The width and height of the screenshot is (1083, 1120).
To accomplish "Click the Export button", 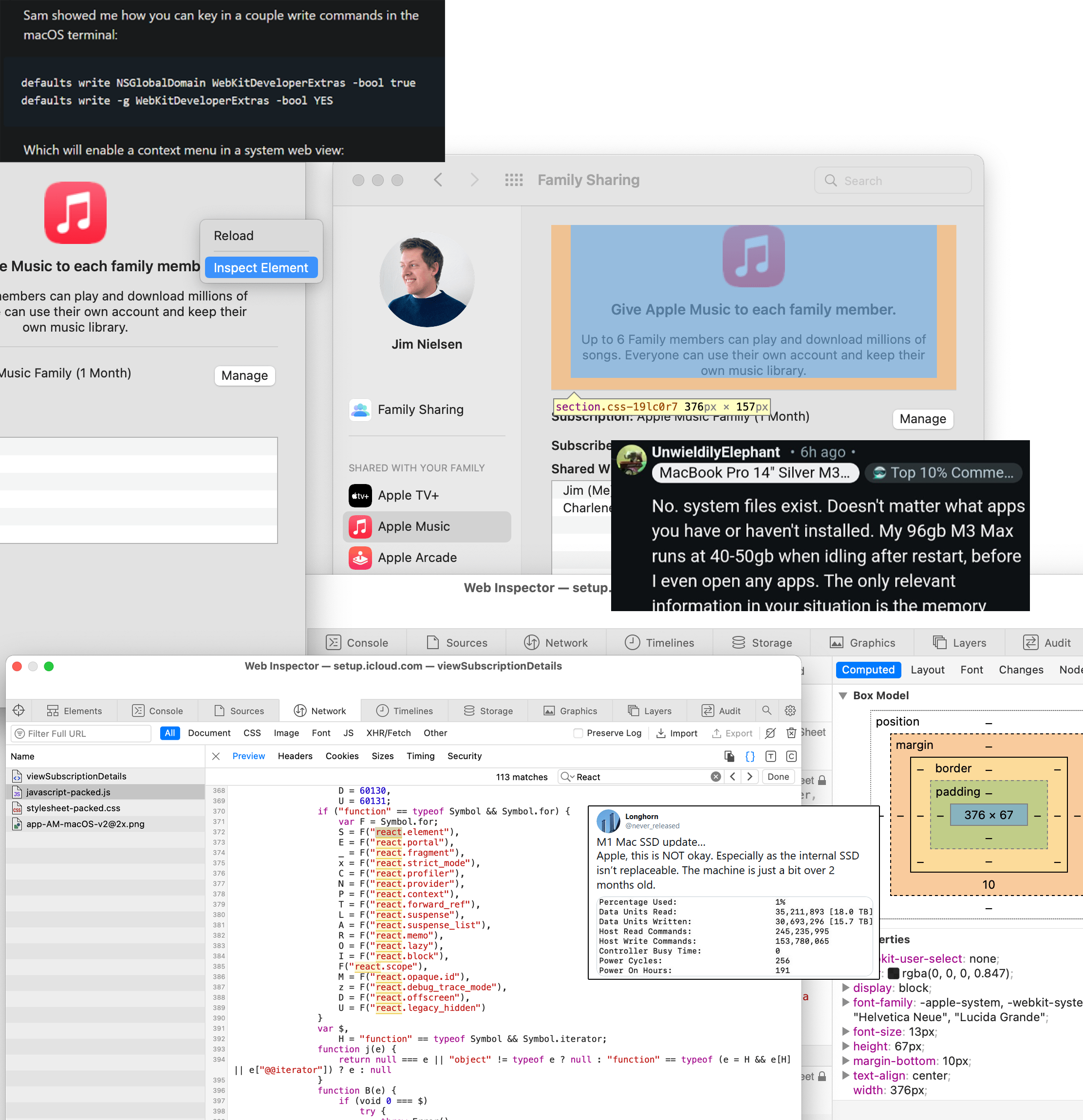I will click(732, 733).
